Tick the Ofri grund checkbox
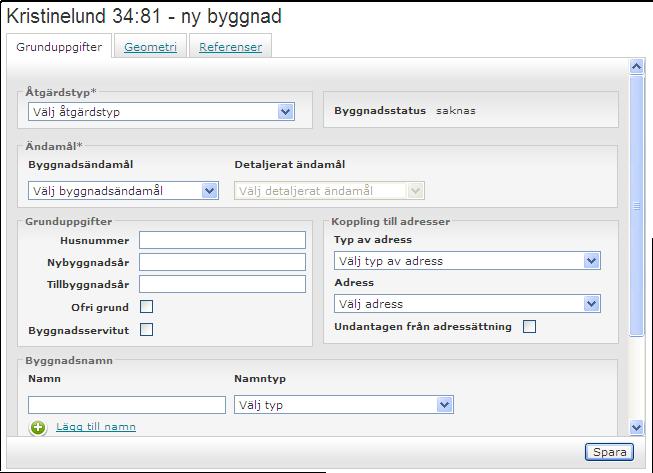 [x=146, y=307]
